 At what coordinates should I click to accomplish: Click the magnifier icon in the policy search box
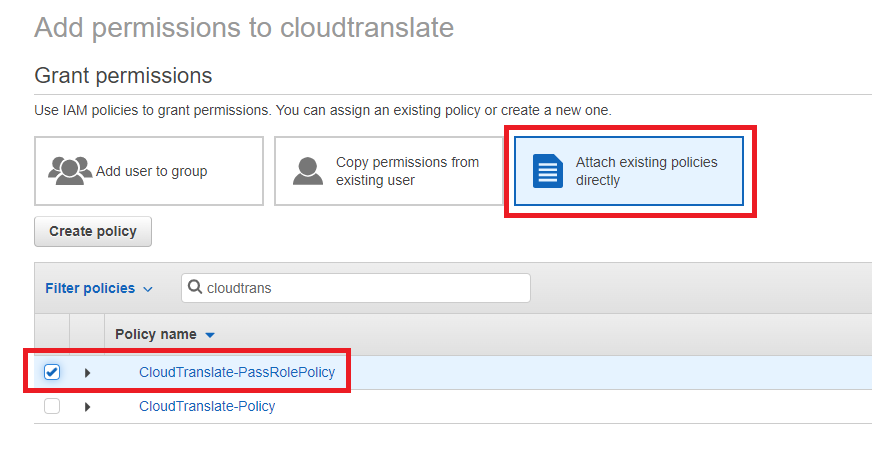(195, 288)
